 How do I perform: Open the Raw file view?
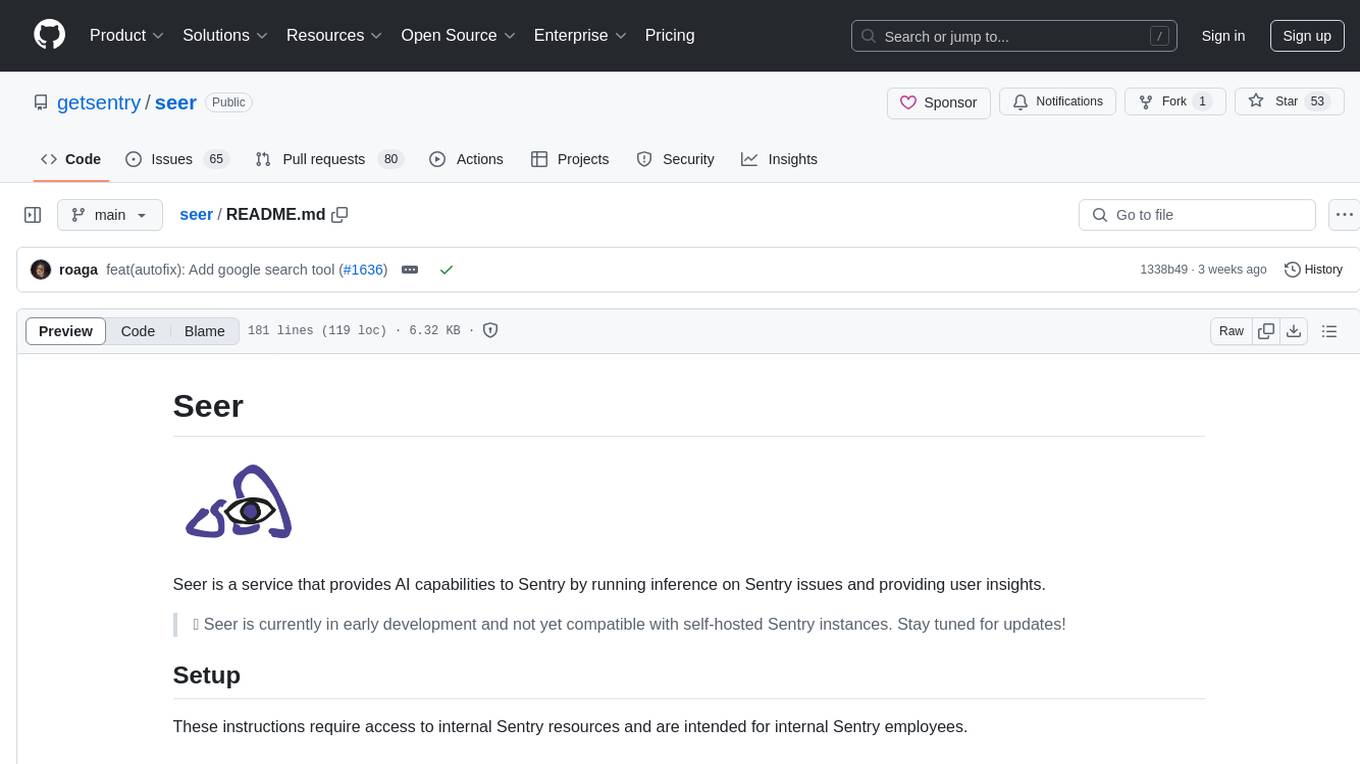click(x=1231, y=331)
